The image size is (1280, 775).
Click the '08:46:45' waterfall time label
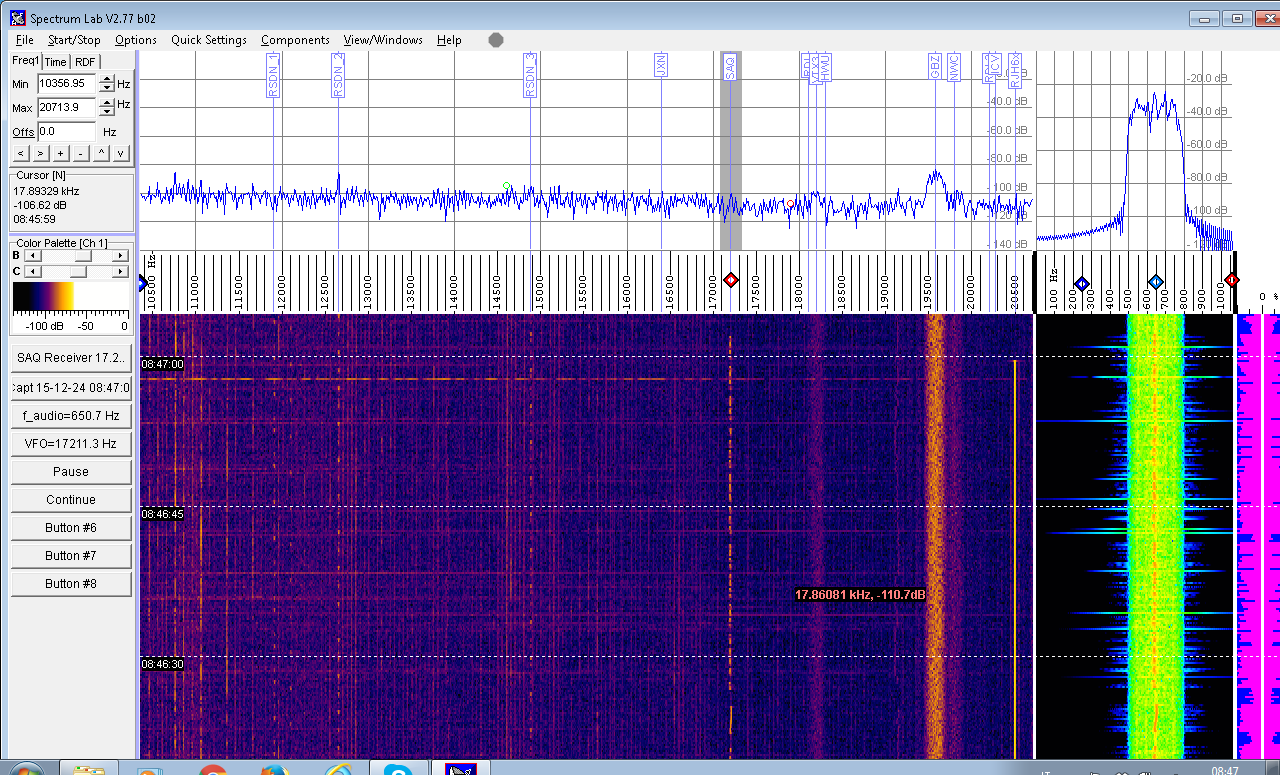coord(162,514)
